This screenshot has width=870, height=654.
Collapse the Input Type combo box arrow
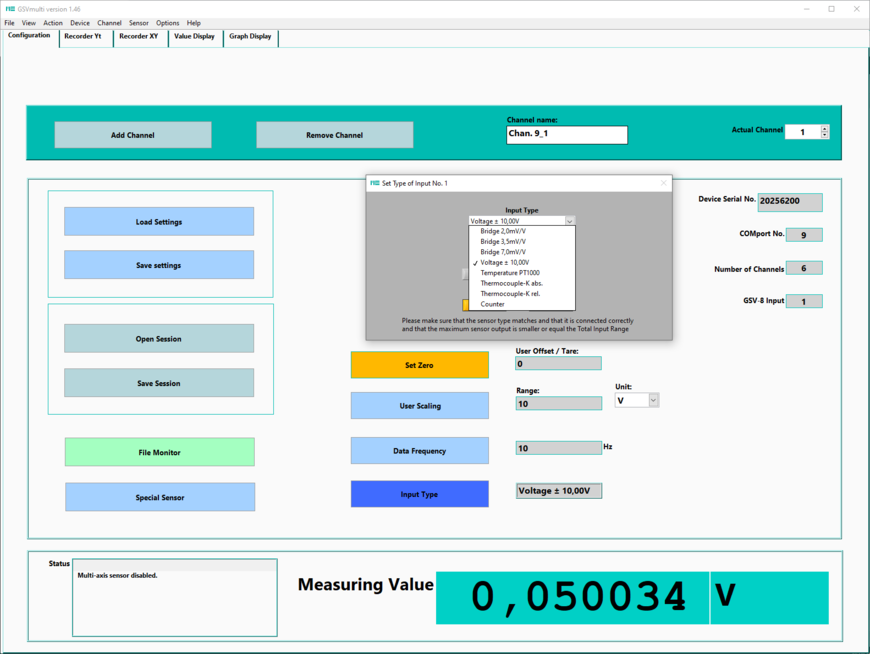pyautogui.click(x=569, y=220)
